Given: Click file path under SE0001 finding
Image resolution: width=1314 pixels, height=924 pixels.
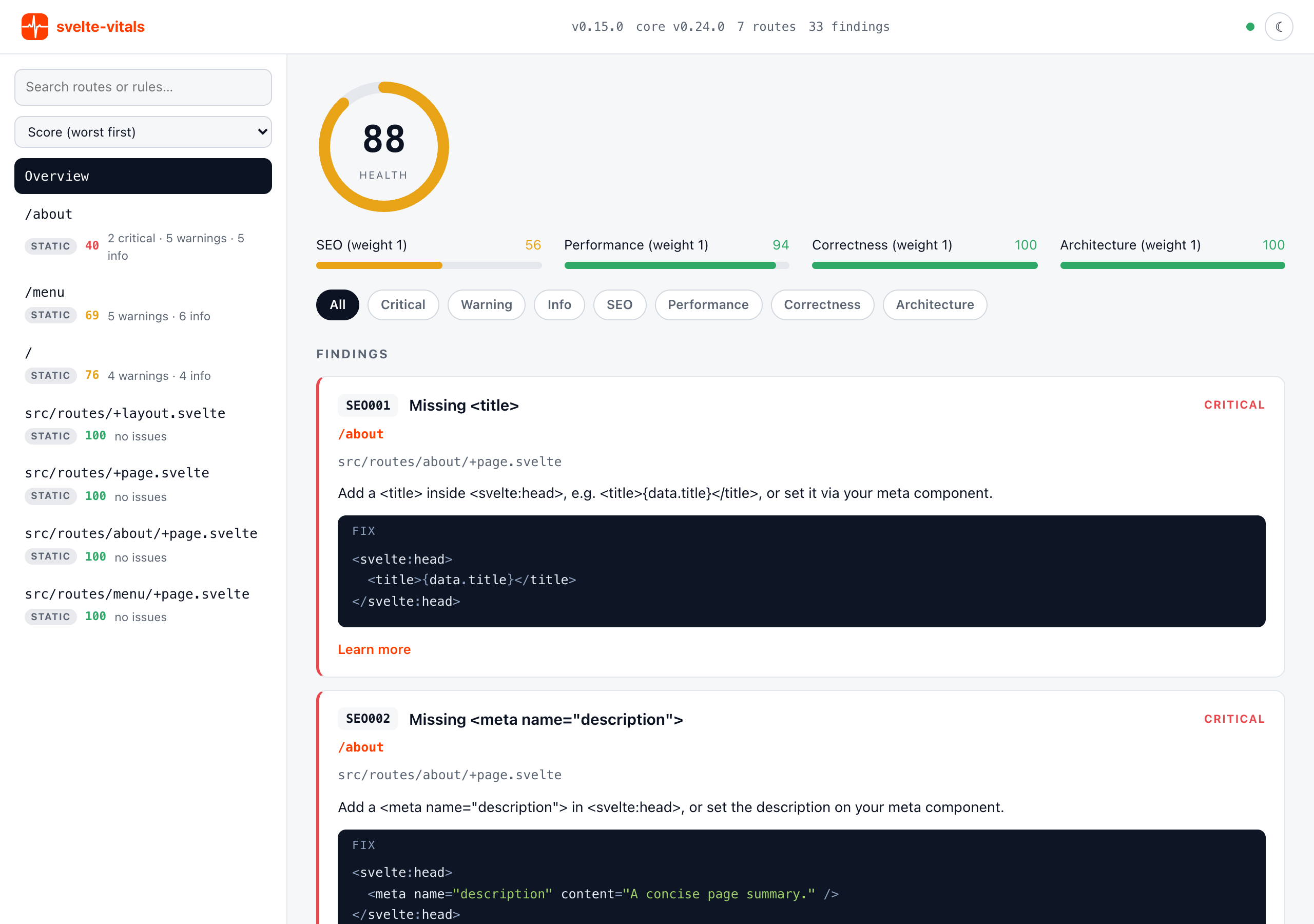Looking at the screenshot, I should point(450,462).
